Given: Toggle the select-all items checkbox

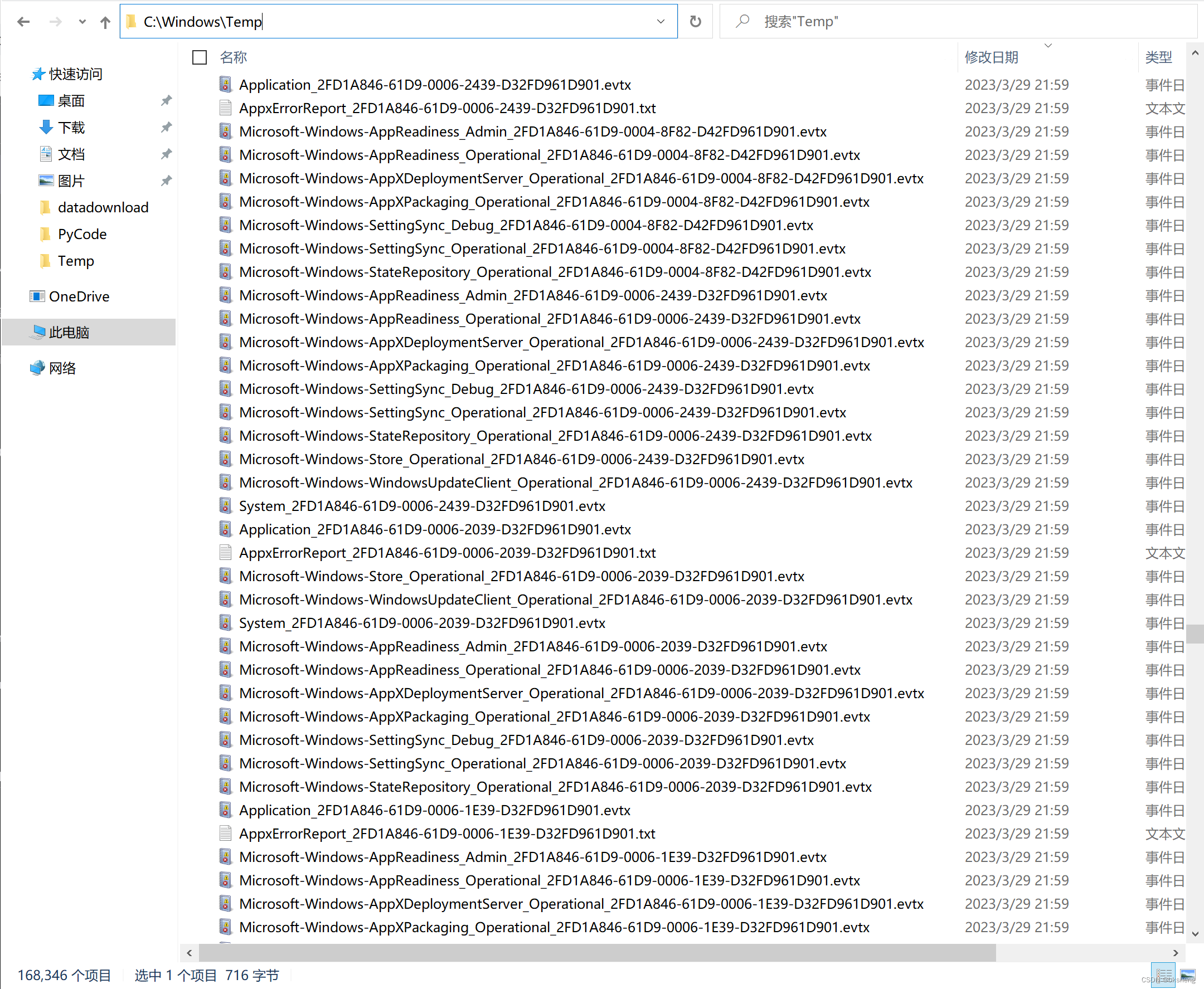Looking at the screenshot, I should tap(200, 57).
